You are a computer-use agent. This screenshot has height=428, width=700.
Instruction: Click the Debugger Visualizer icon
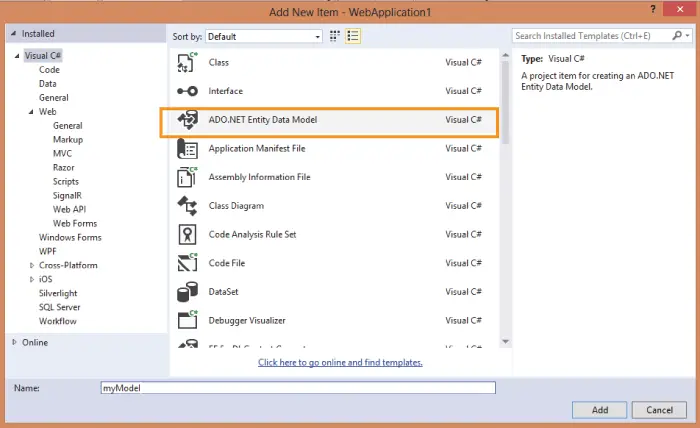(x=187, y=320)
